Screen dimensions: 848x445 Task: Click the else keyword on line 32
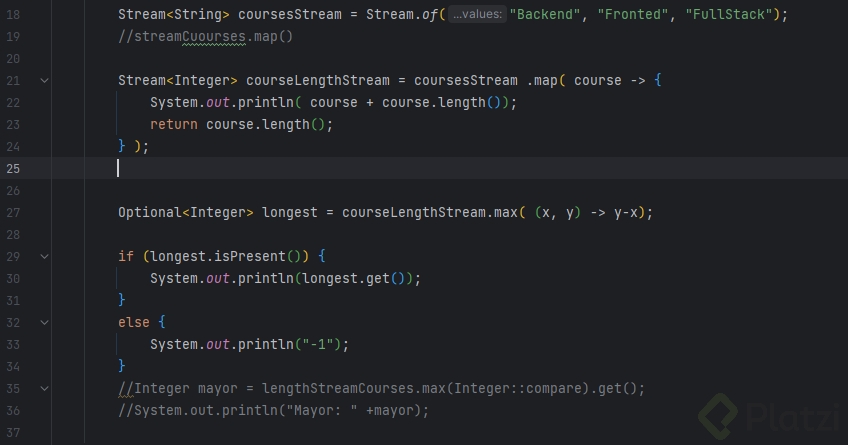click(134, 322)
